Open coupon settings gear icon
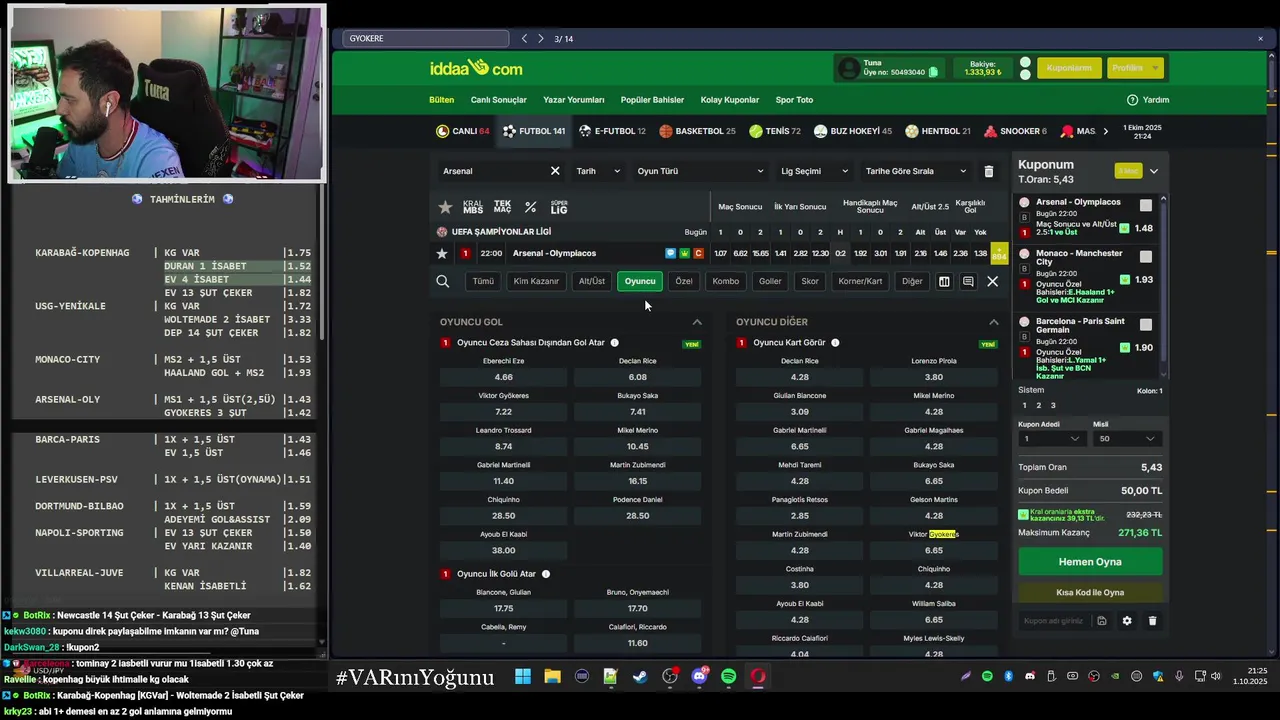This screenshot has height=720, width=1280. pyautogui.click(x=1127, y=621)
